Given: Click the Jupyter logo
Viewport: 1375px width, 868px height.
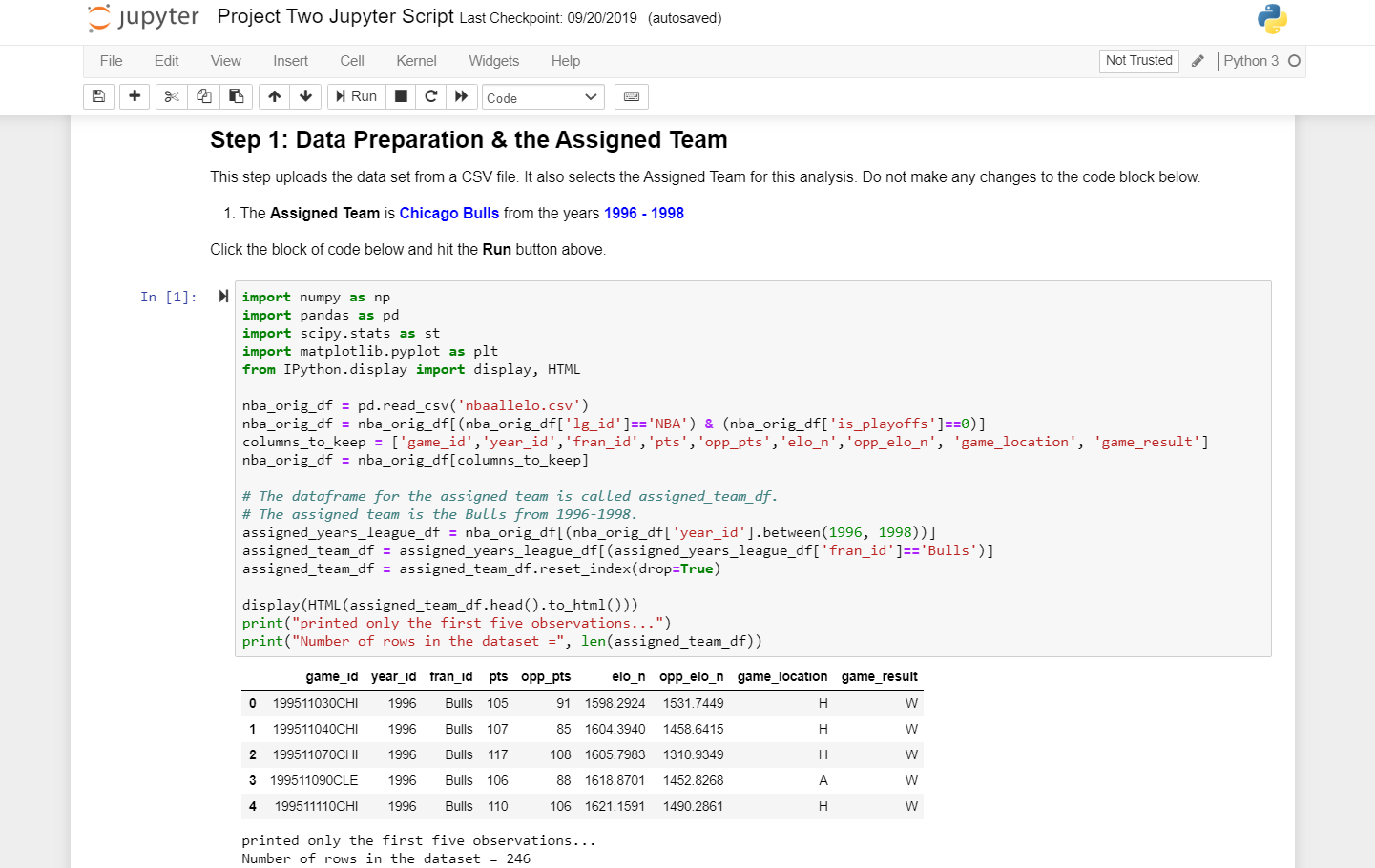Looking at the screenshot, I should coord(141,17).
